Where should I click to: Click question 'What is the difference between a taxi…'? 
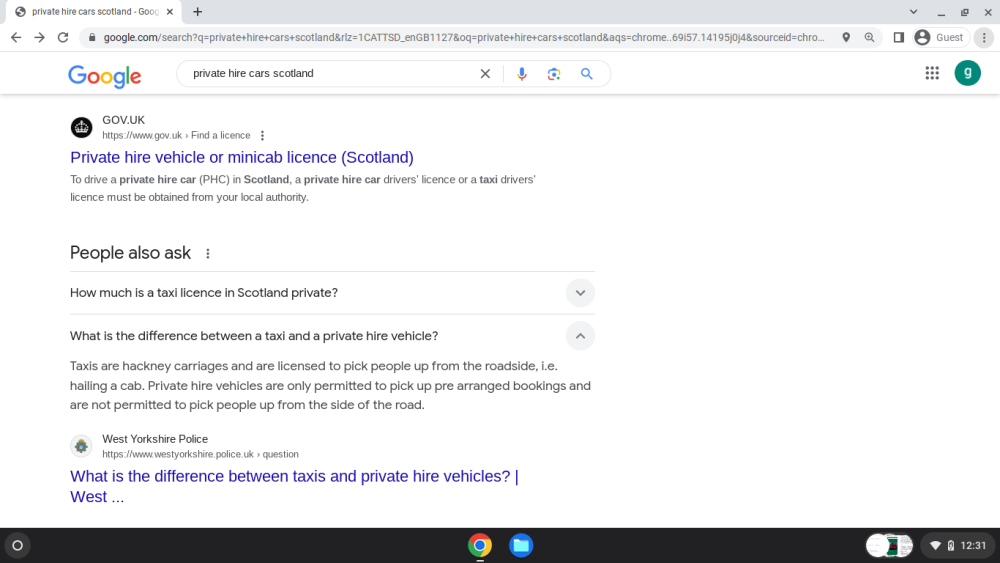(254, 336)
